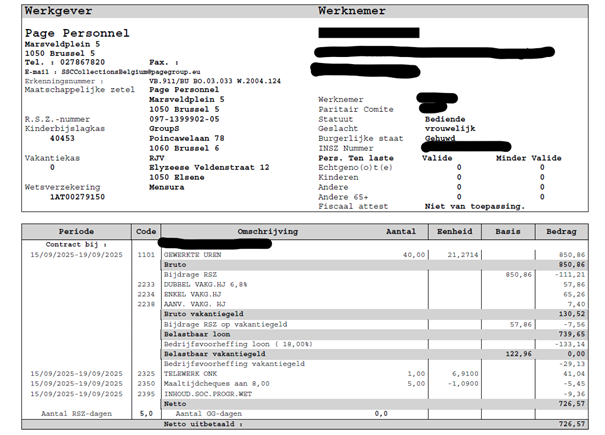Screen dimensions: 605x435
Task: Click the Bedrag column header
Action: click(562, 230)
